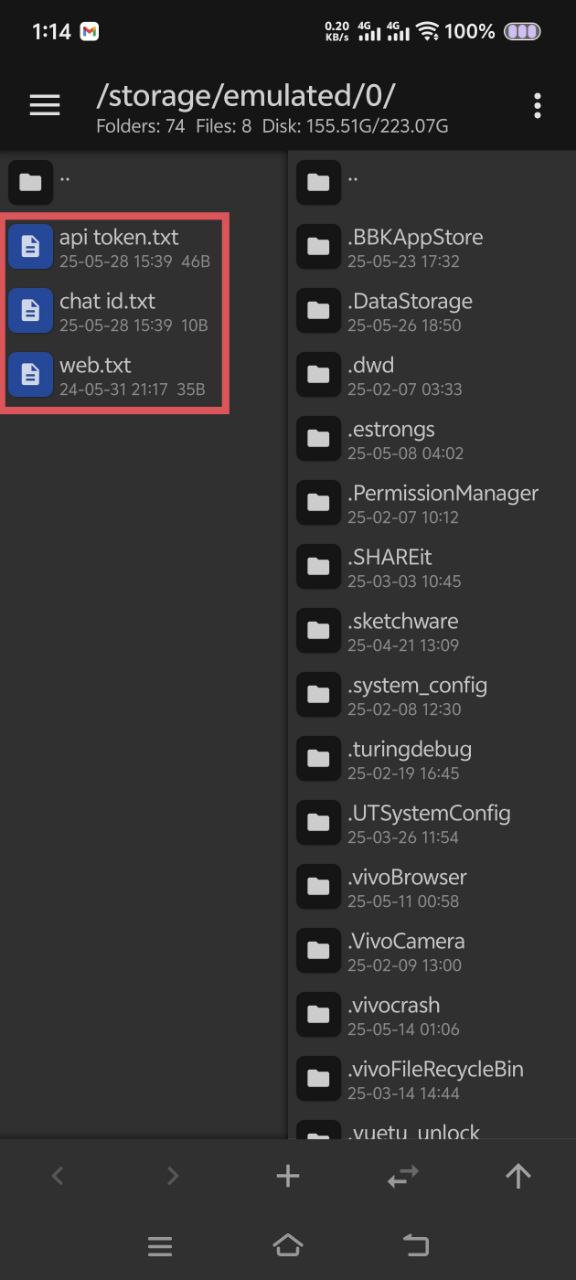Tap the swap panels arrows icon
The image size is (576, 1280).
click(x=403, y=1177)
